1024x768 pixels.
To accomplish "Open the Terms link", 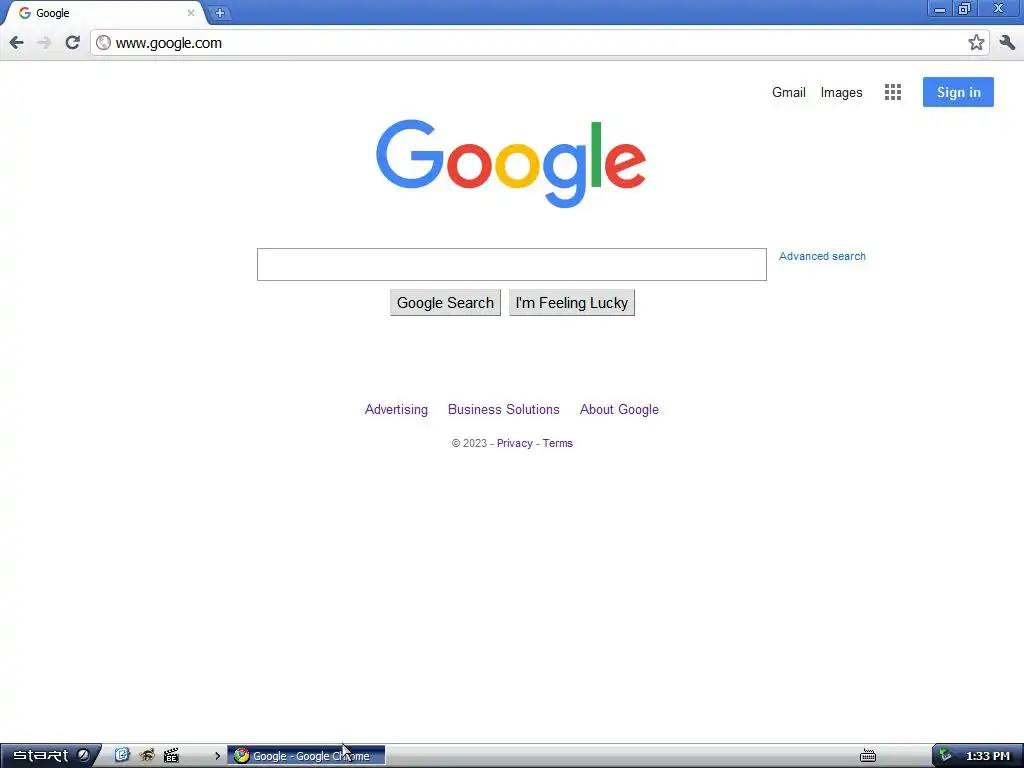I will coord(558,443).
